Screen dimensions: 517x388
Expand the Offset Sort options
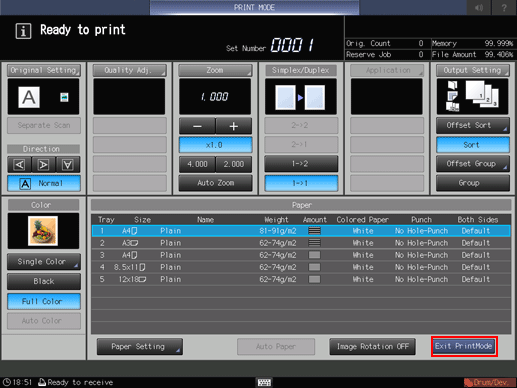click(x=473, y=125)
